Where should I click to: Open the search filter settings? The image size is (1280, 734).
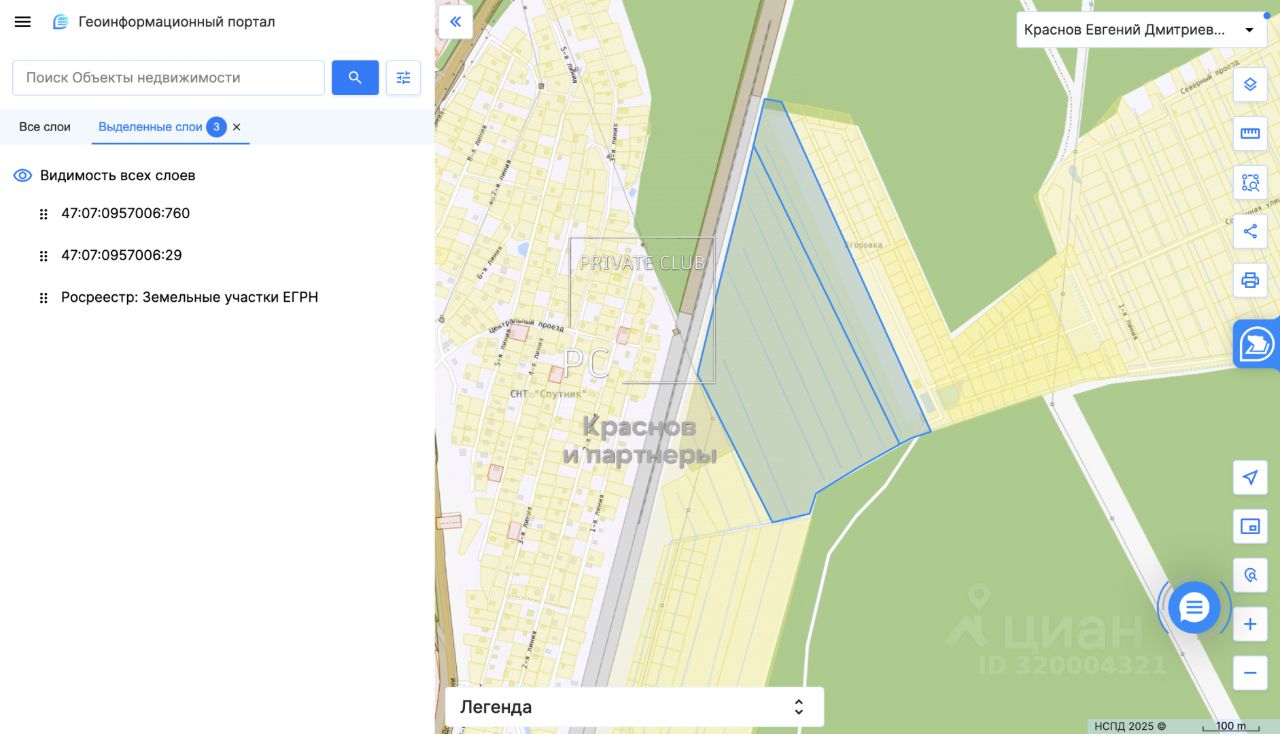point(403,78)
